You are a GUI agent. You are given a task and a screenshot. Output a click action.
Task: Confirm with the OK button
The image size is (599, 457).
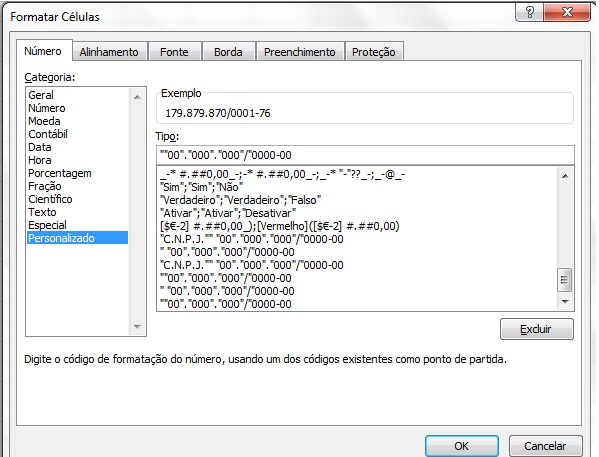click(461, 446)
